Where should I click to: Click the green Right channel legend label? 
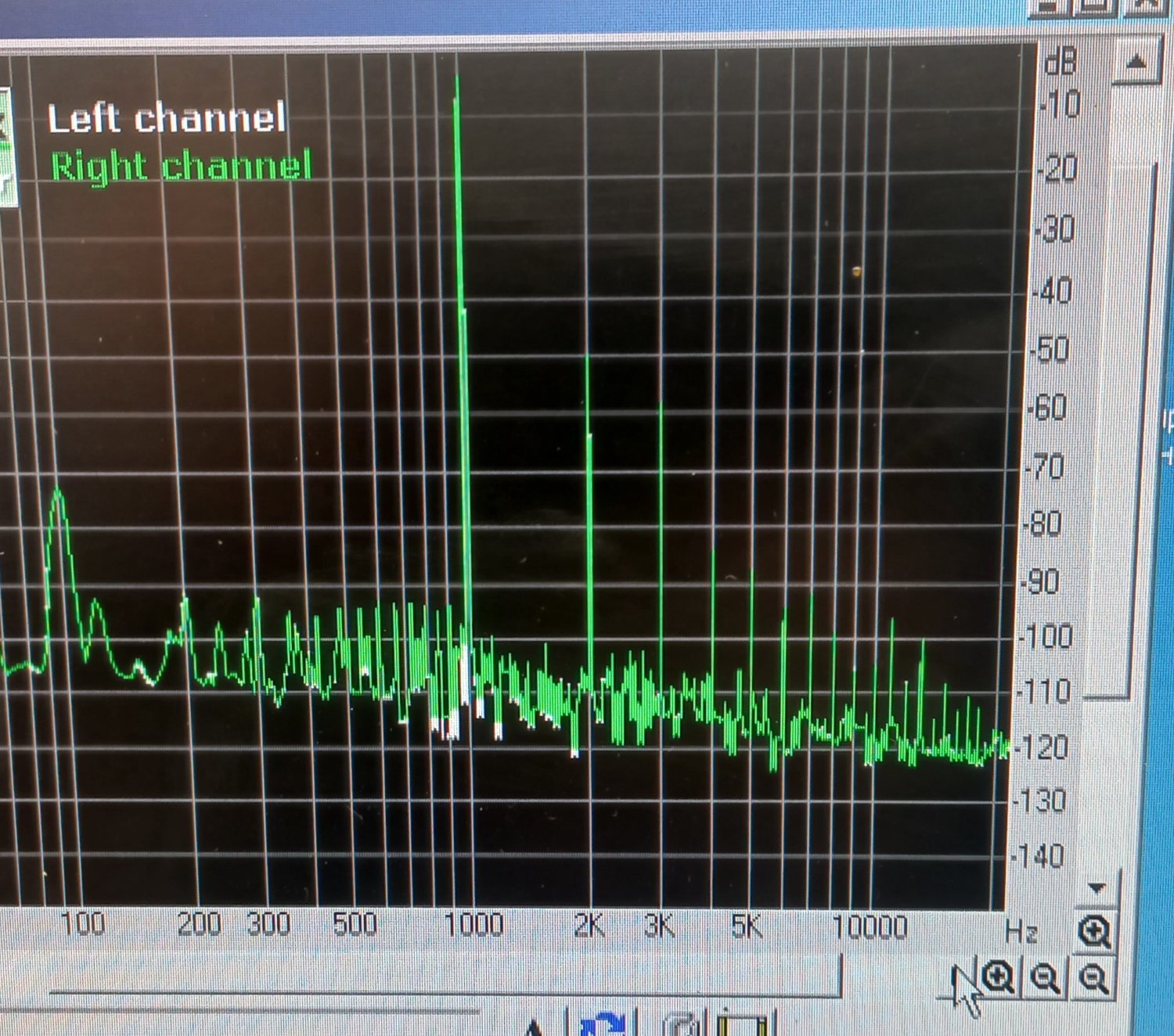click(x=181, y=167)
